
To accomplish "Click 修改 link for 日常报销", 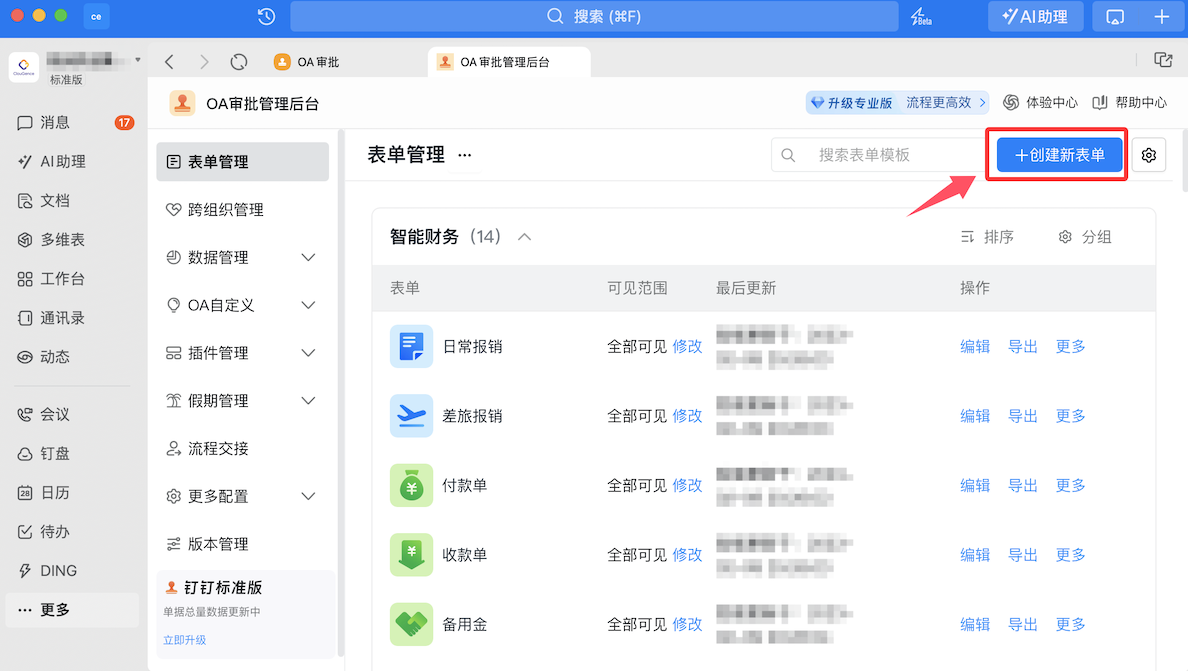I will 687,346.
